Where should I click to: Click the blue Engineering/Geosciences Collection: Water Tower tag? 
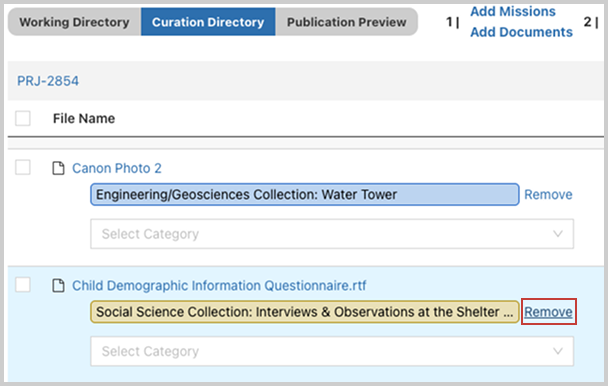click(x=305, y=194)
